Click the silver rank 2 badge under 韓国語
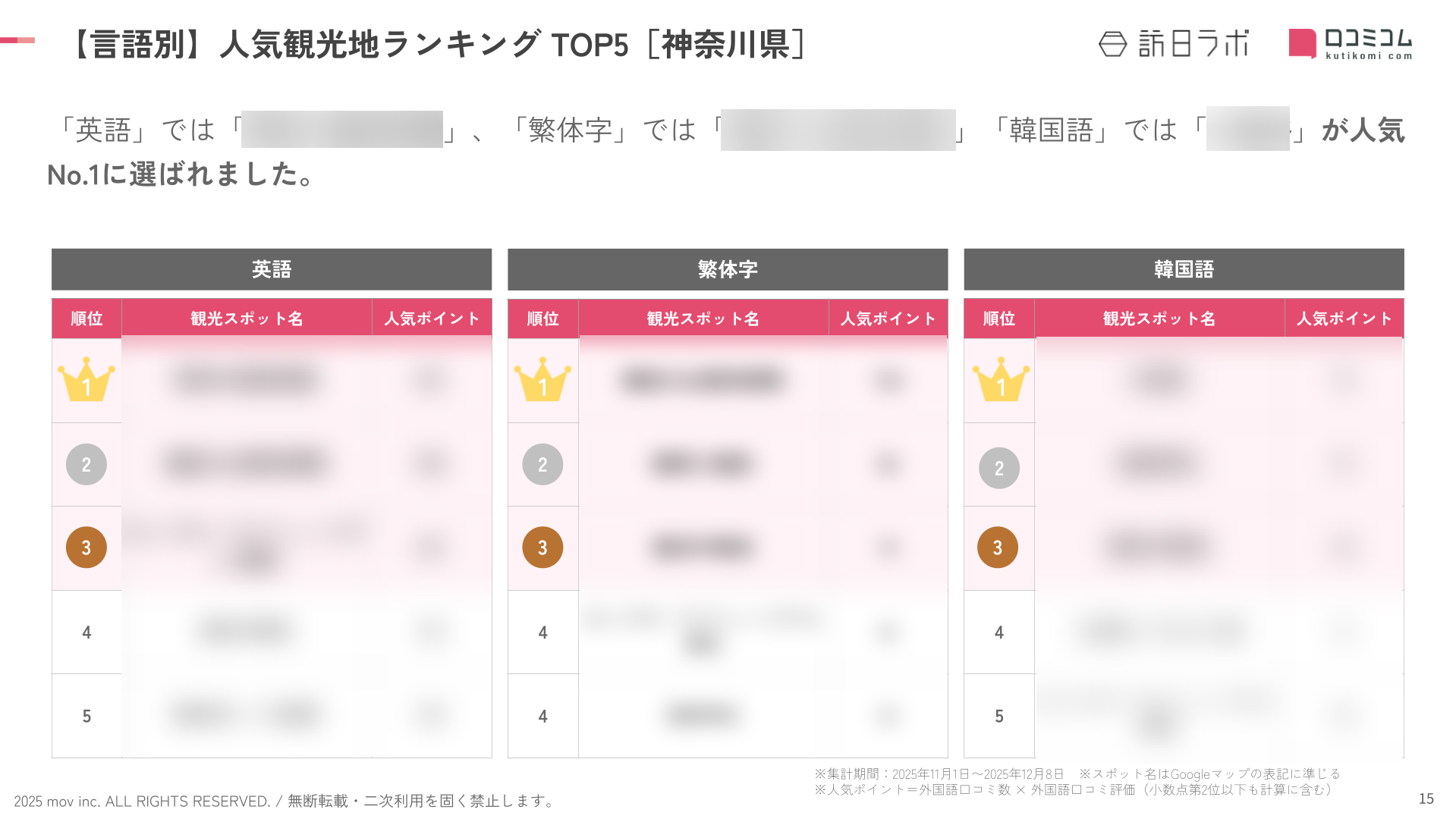1456x819 pixels. click(x=999, y=468)
